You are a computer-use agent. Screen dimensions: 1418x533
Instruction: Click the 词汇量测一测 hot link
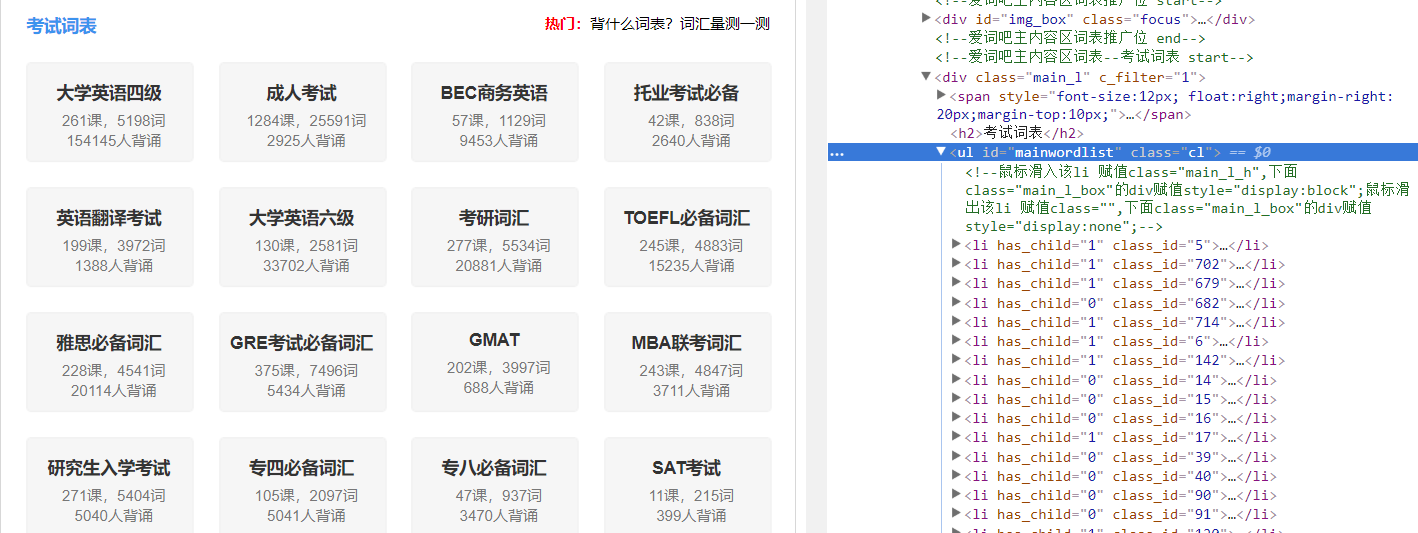(x=725, y=24)
